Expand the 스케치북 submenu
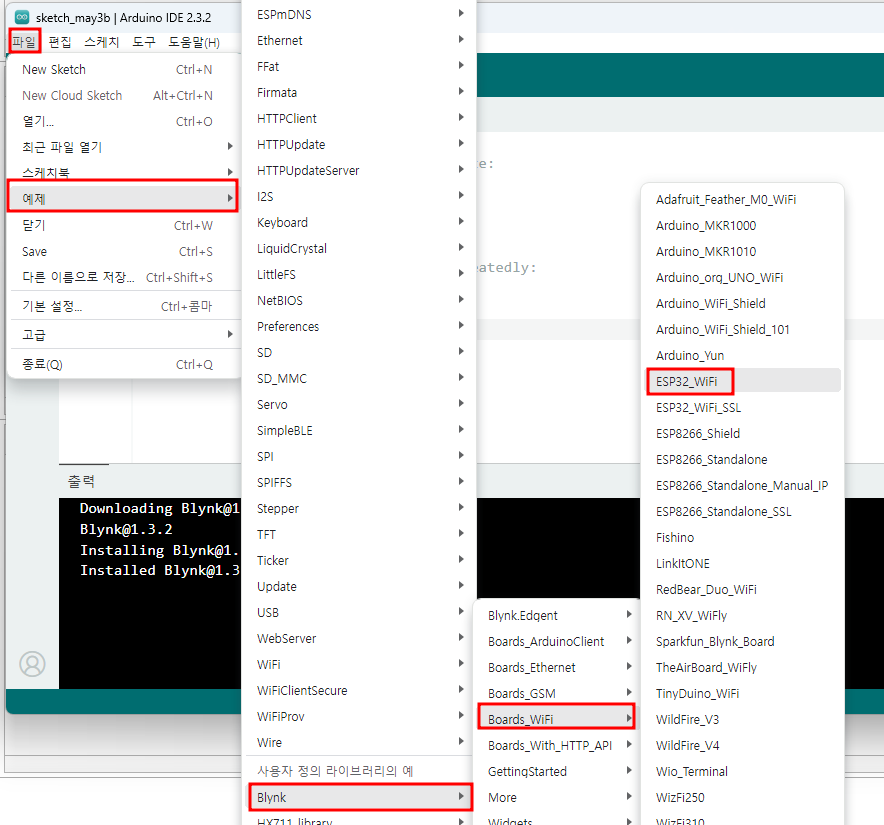 [124, 172]
